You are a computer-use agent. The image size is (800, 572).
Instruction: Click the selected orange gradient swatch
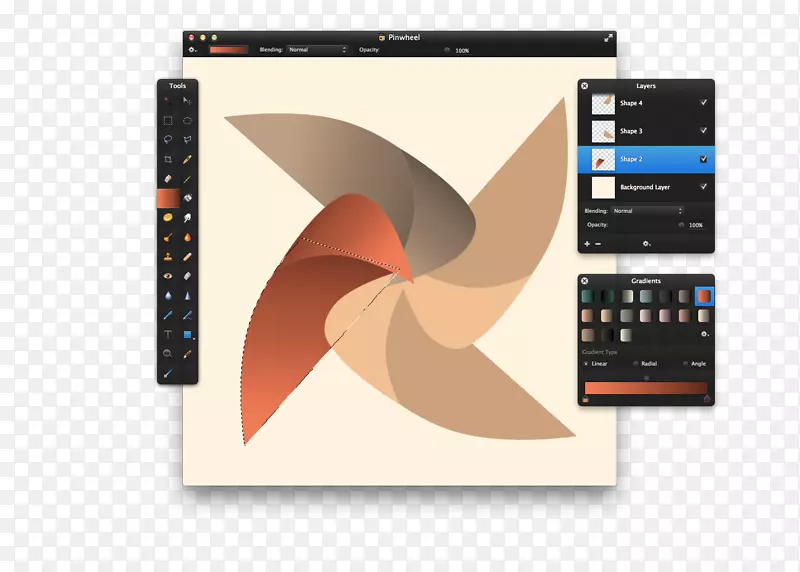(703, 296)
